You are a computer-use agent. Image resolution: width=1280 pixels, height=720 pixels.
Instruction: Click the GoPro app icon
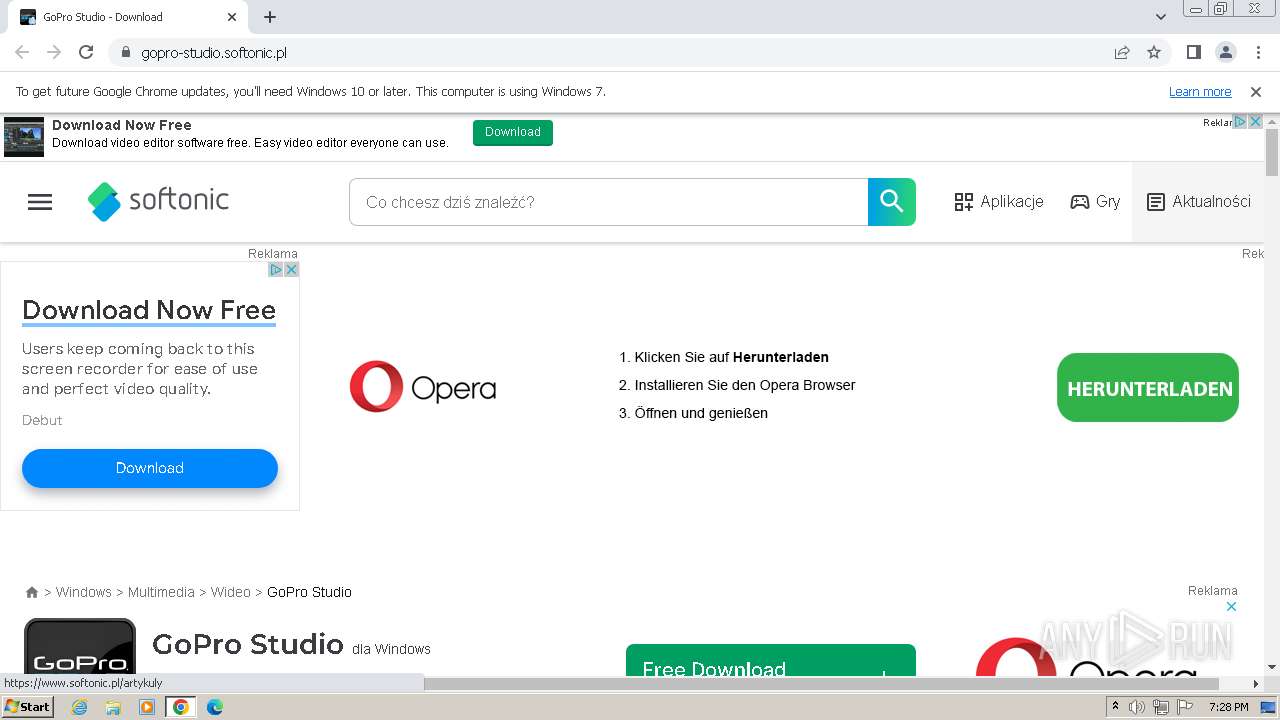(80, 647)
